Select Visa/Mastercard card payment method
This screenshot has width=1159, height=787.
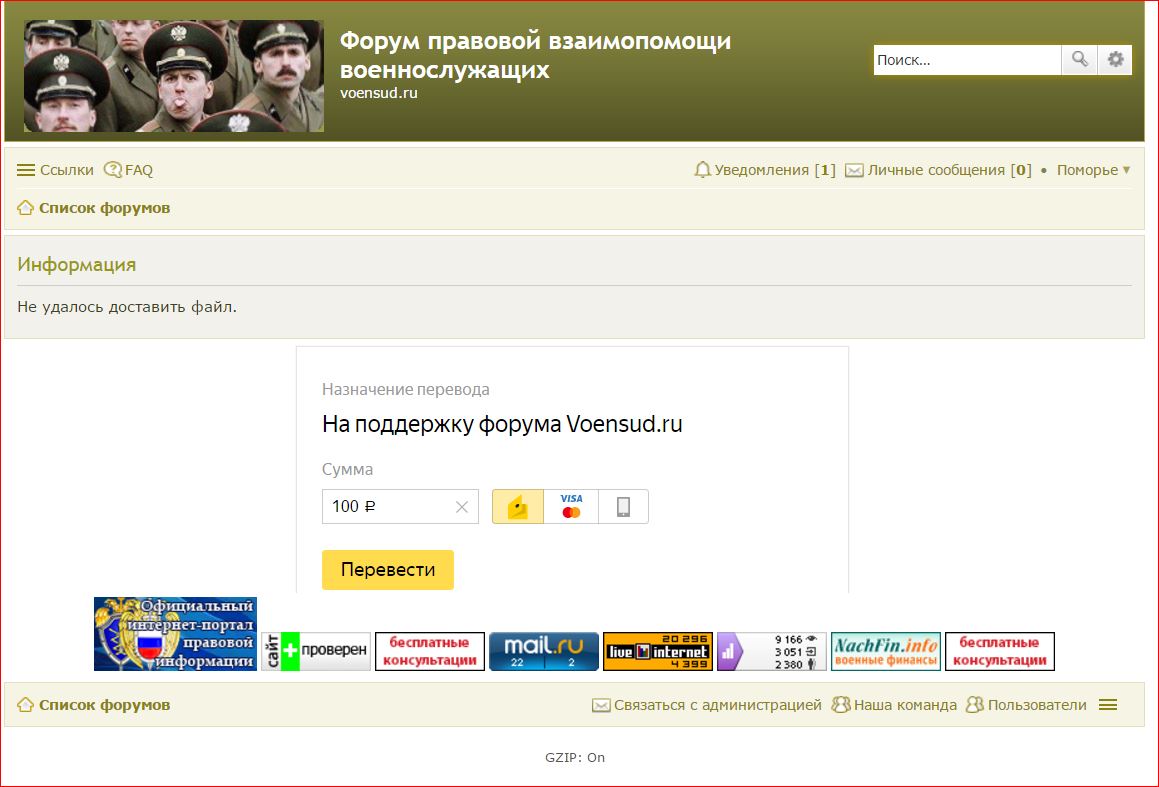[571, 507]
